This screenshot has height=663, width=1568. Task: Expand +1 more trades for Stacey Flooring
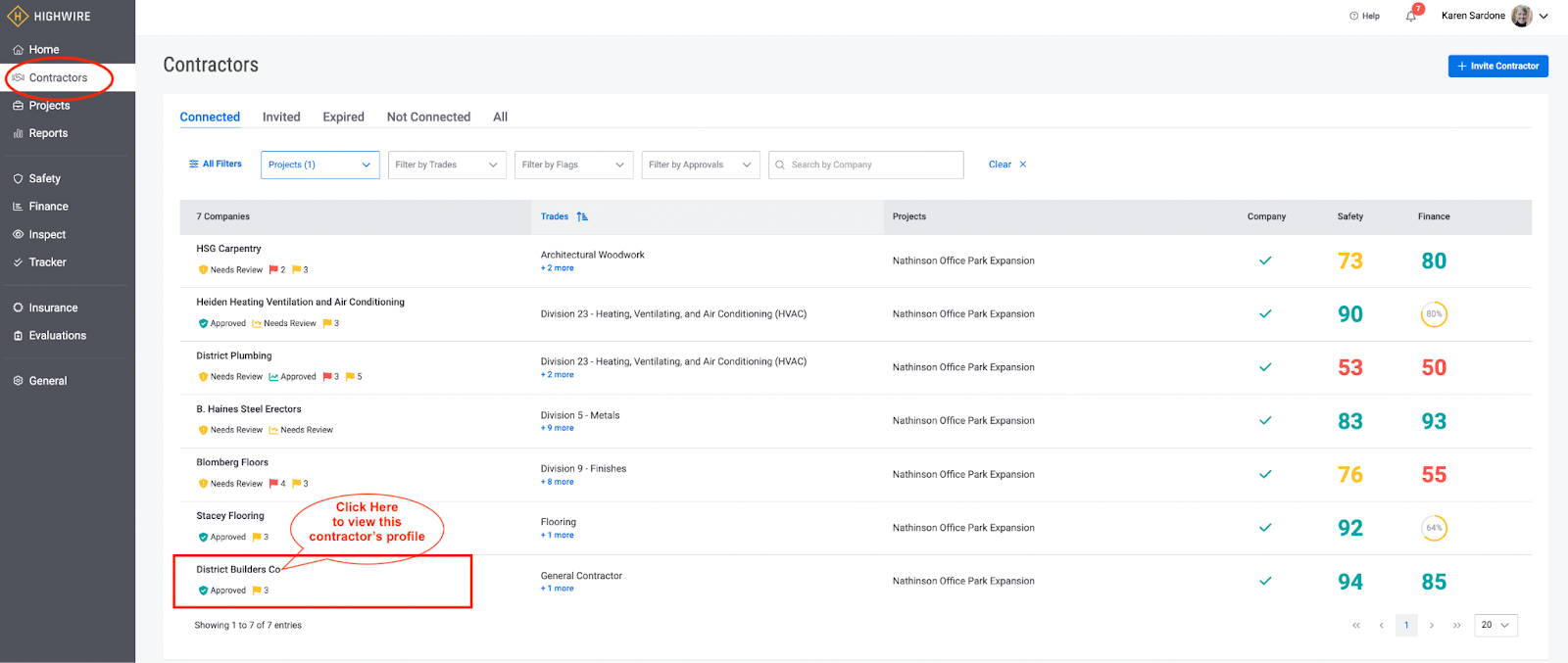tap(558, 535)
